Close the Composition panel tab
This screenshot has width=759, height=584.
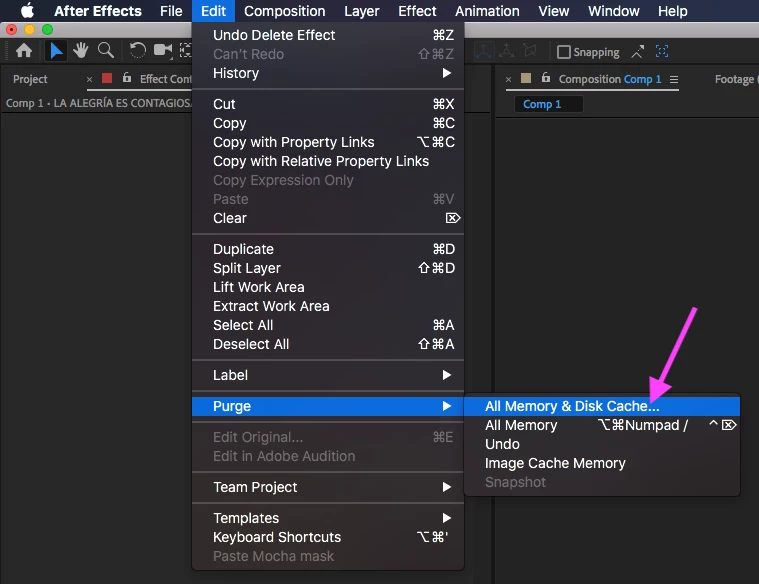point(508,79)
